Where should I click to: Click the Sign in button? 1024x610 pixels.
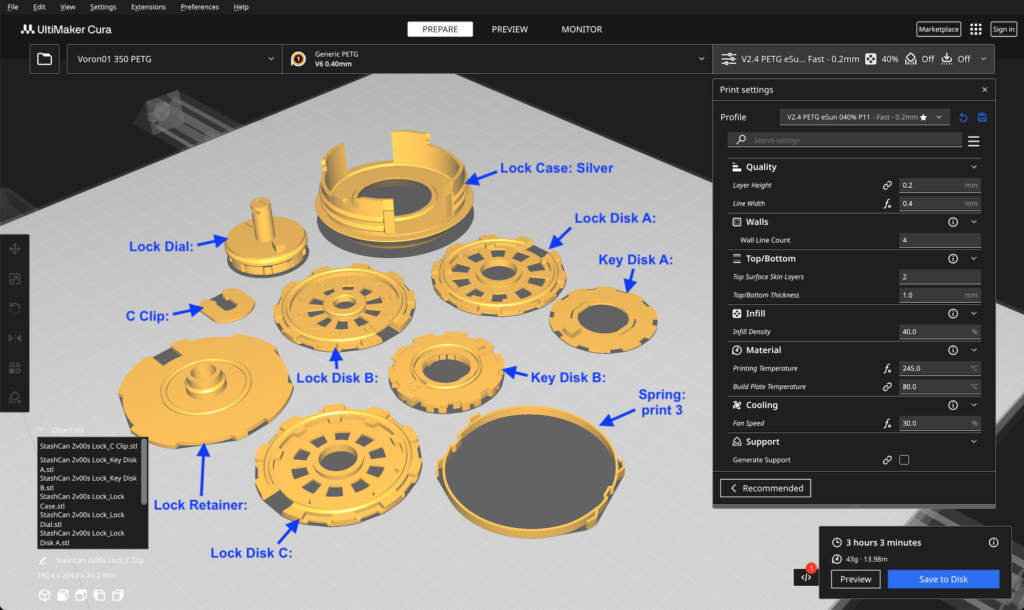tap(1003, 29)
